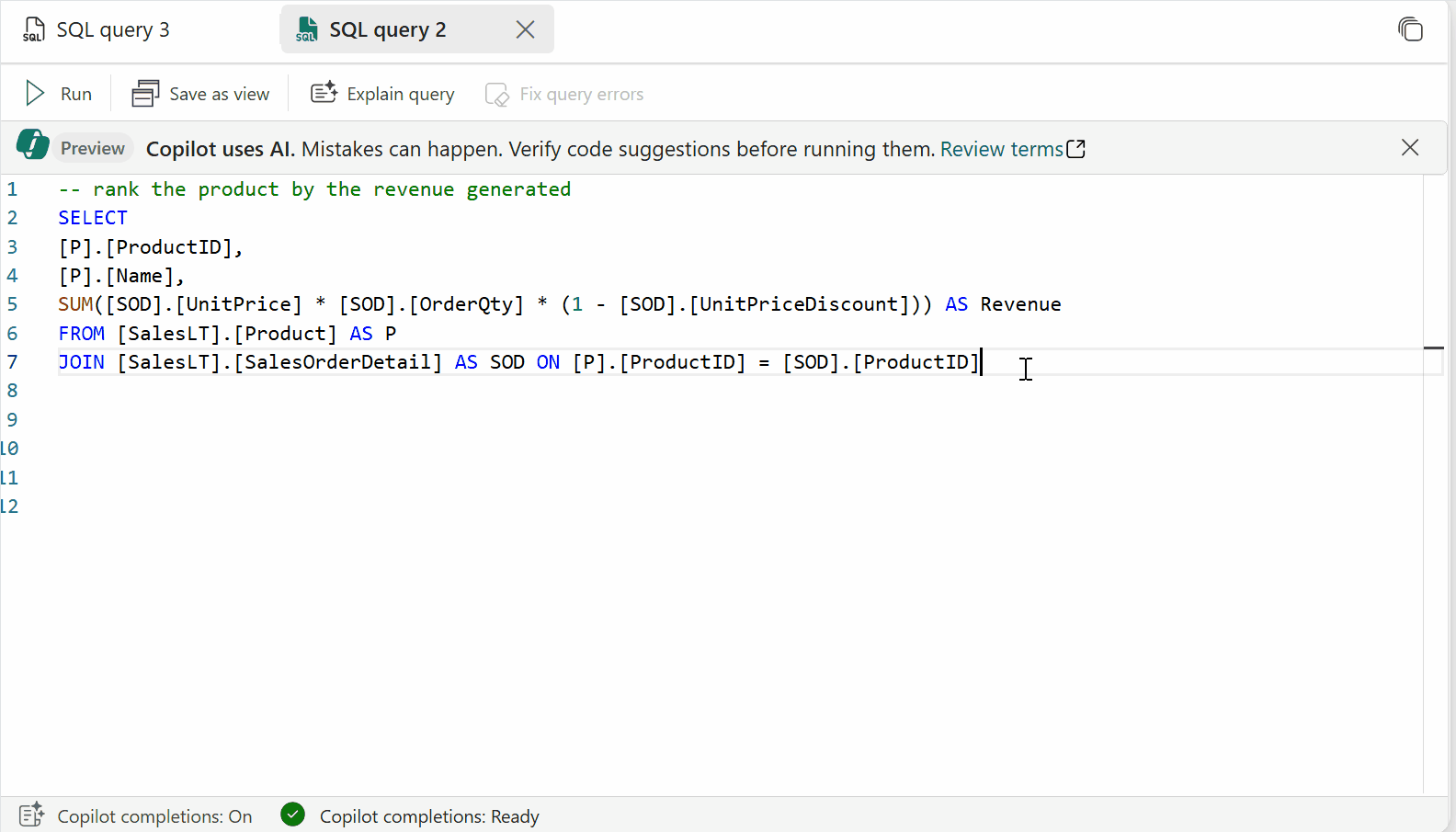The width and height of the screenshot is (1456, 832).
Task: Click [SOD].[OrderQty] on line 5
Action: [431, 304]
